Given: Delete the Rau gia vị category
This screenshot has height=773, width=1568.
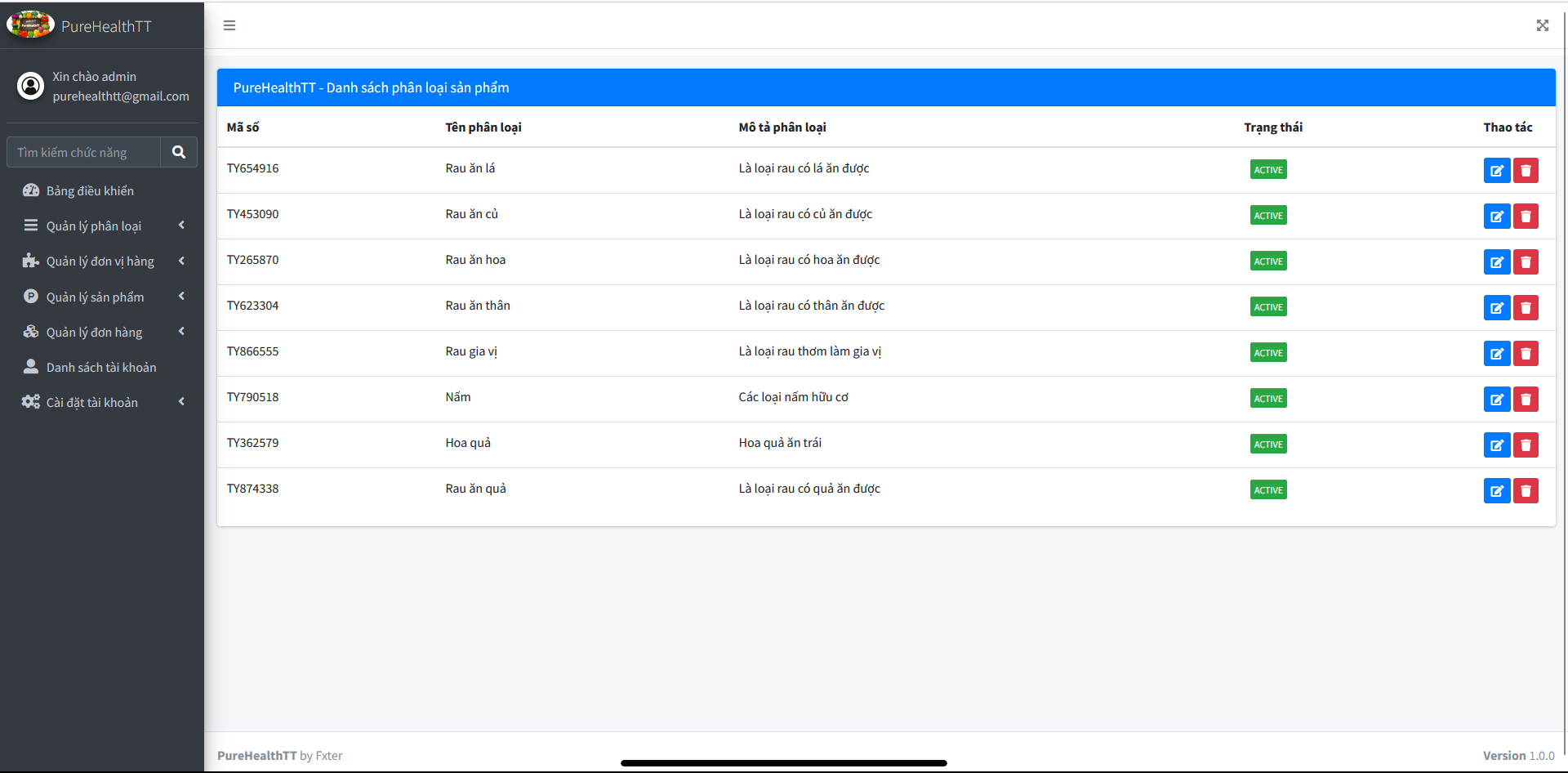Looking at the screenshot, I should pos(1526,353).
